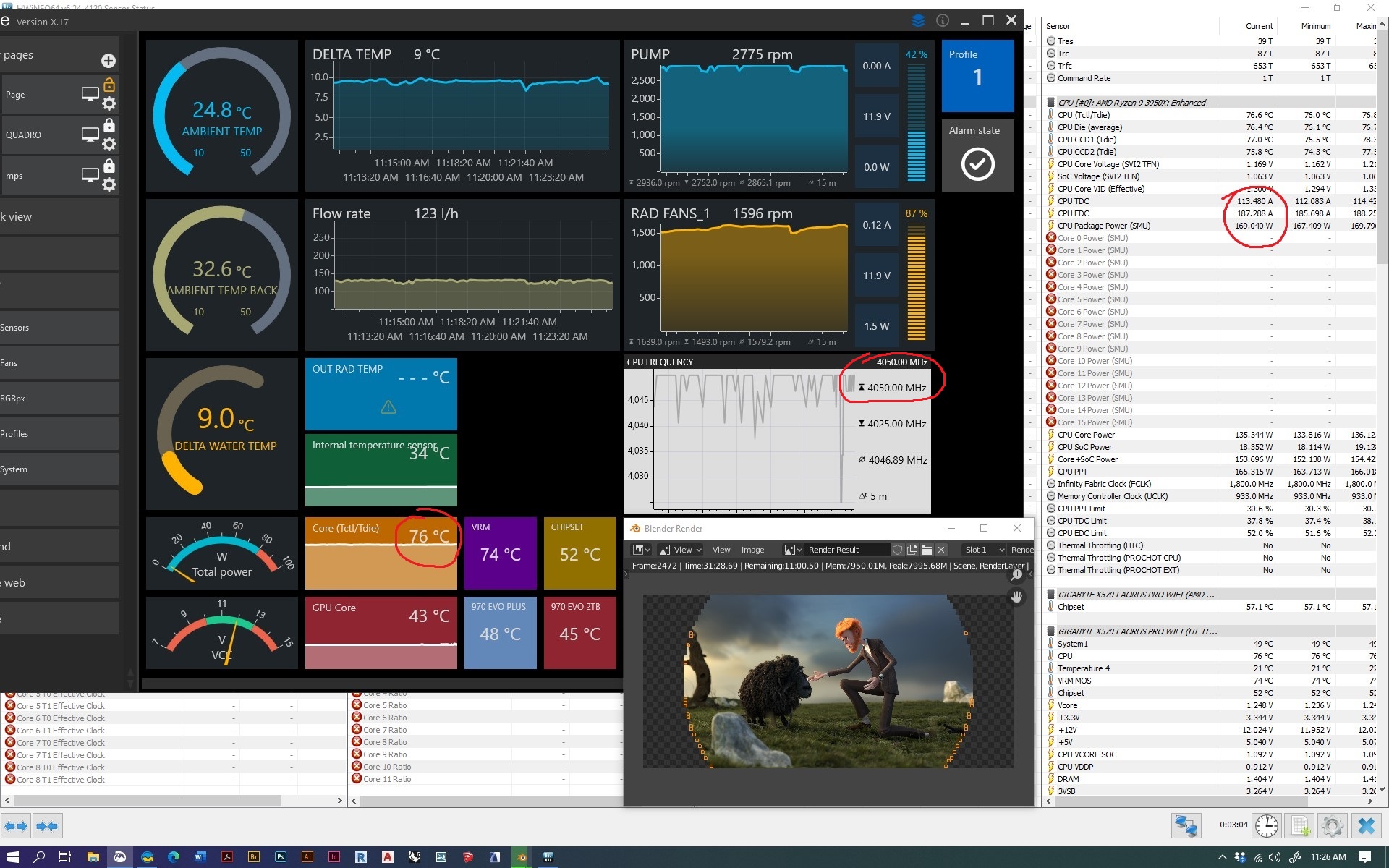Open Blender editor type dropdown
The image size is (1389, 868).
pos(641,550)
